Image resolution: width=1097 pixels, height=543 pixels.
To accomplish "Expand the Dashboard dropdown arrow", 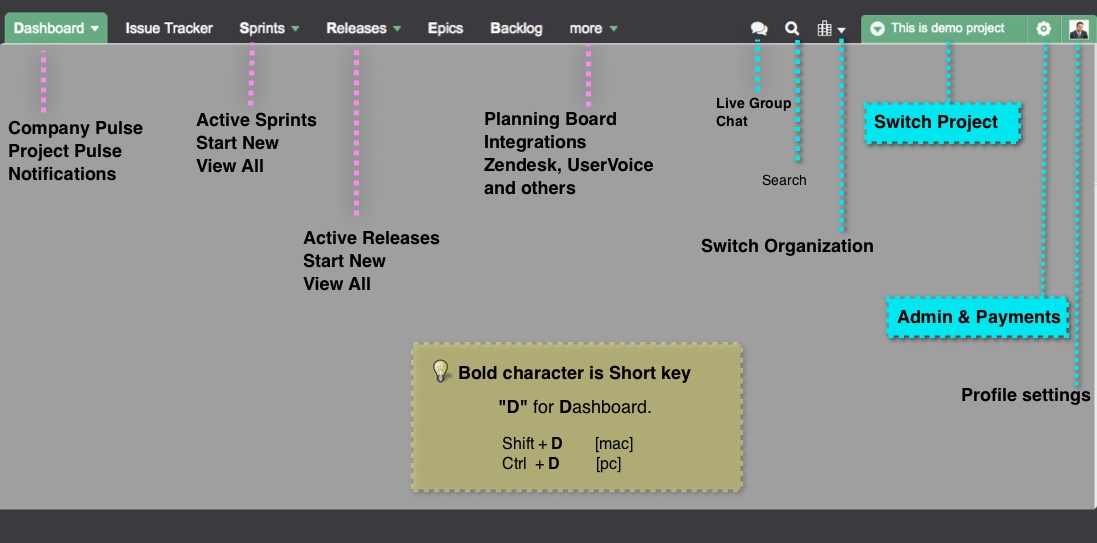I will (x=95, y=29).
